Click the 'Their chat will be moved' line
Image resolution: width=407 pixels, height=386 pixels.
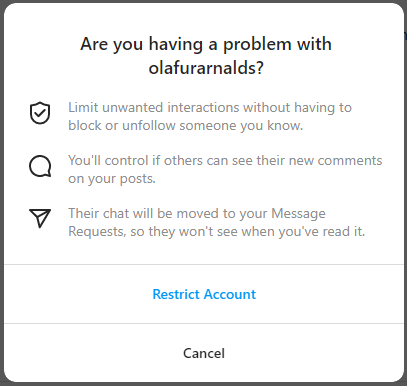[x=197, y=213]
